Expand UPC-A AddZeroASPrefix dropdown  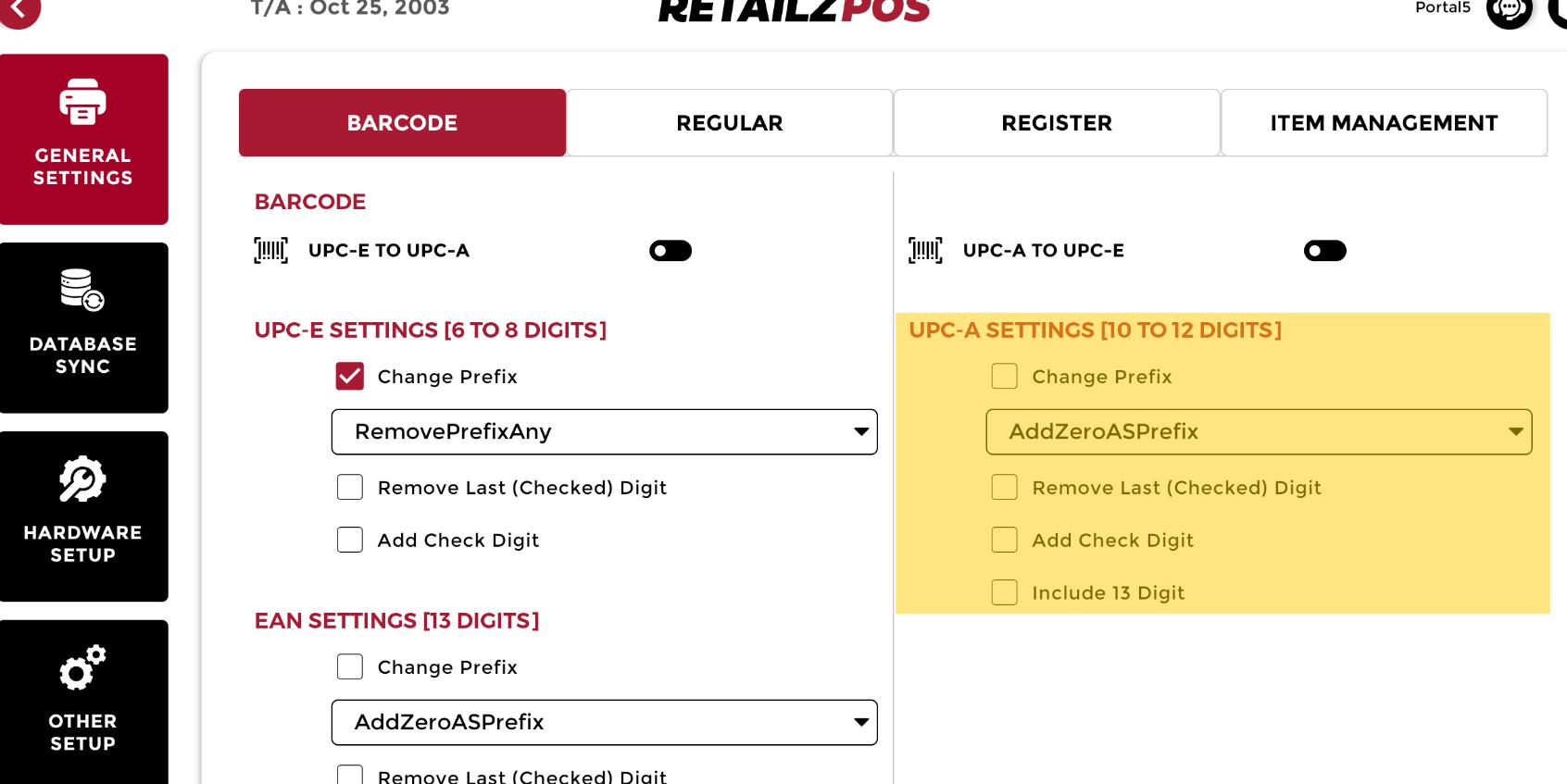[x=1258, y=432]
